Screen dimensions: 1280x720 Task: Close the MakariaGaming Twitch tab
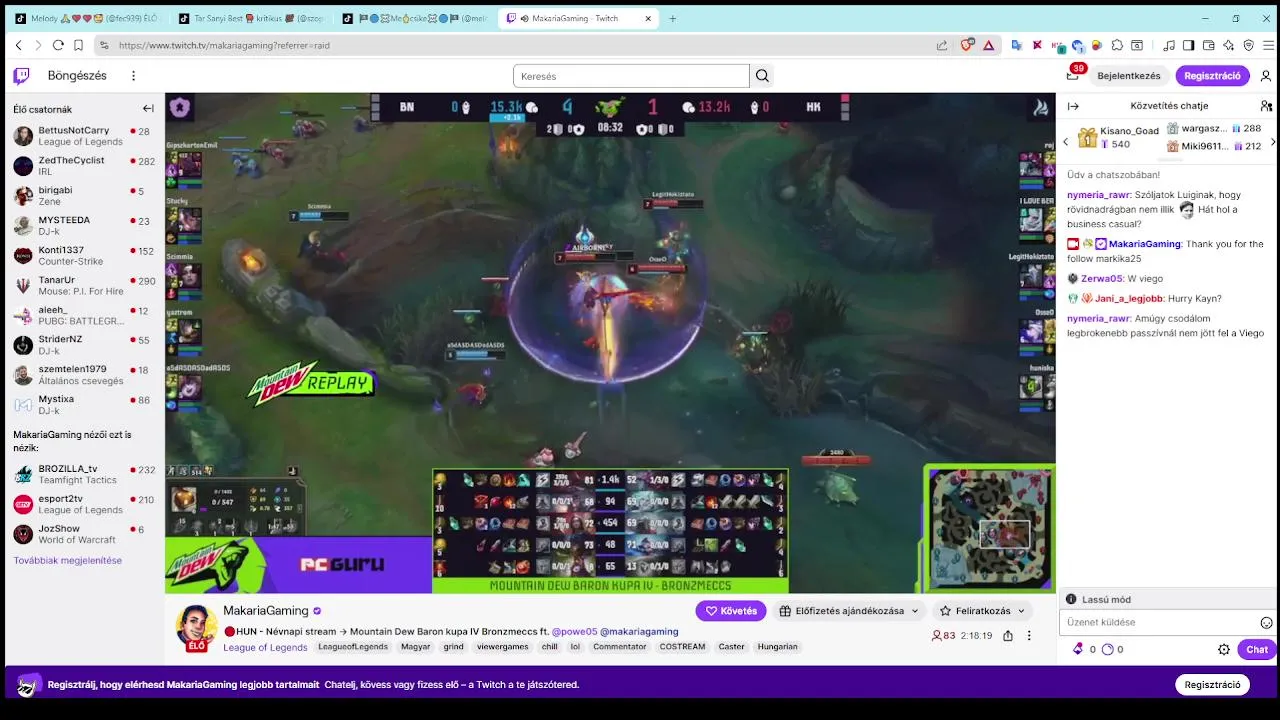649,18
